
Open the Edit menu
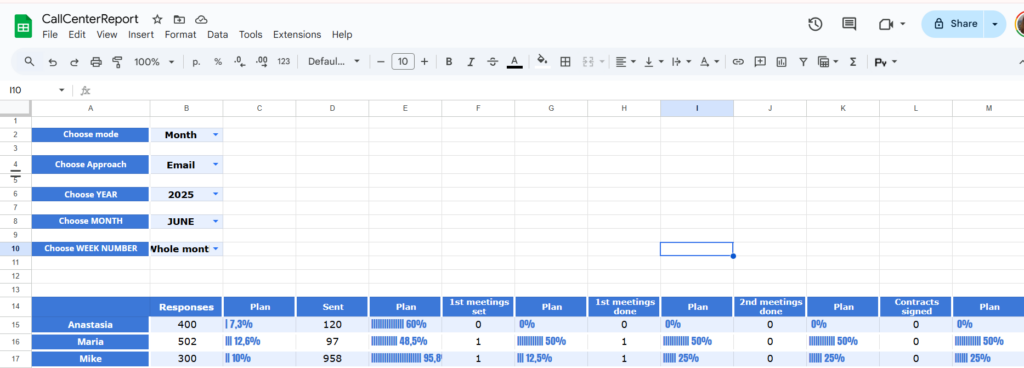(77, 35)
